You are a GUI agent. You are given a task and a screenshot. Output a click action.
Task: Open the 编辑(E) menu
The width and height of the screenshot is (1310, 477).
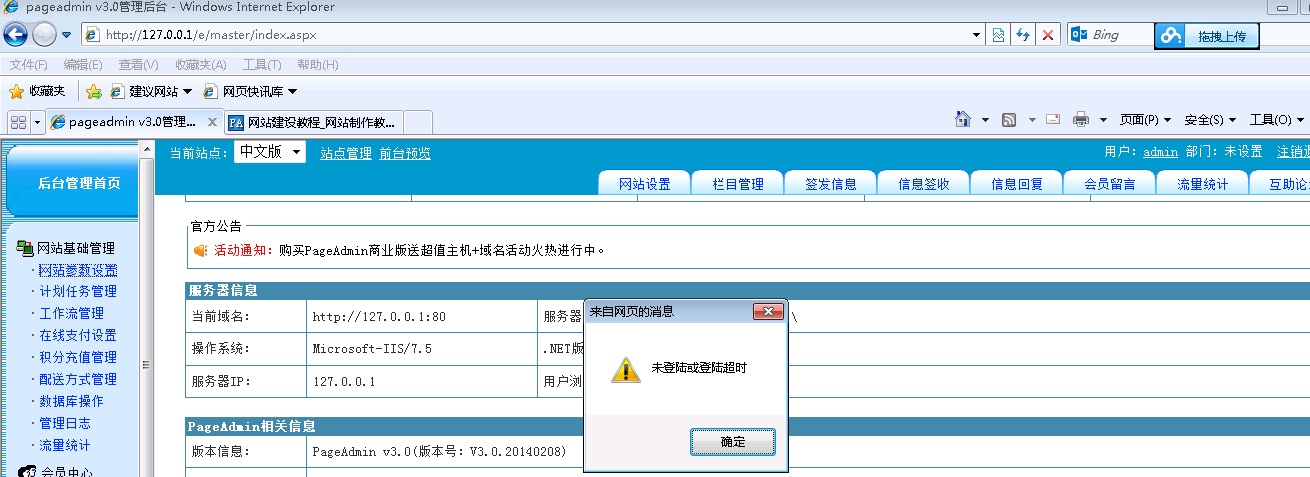[83, 65]
